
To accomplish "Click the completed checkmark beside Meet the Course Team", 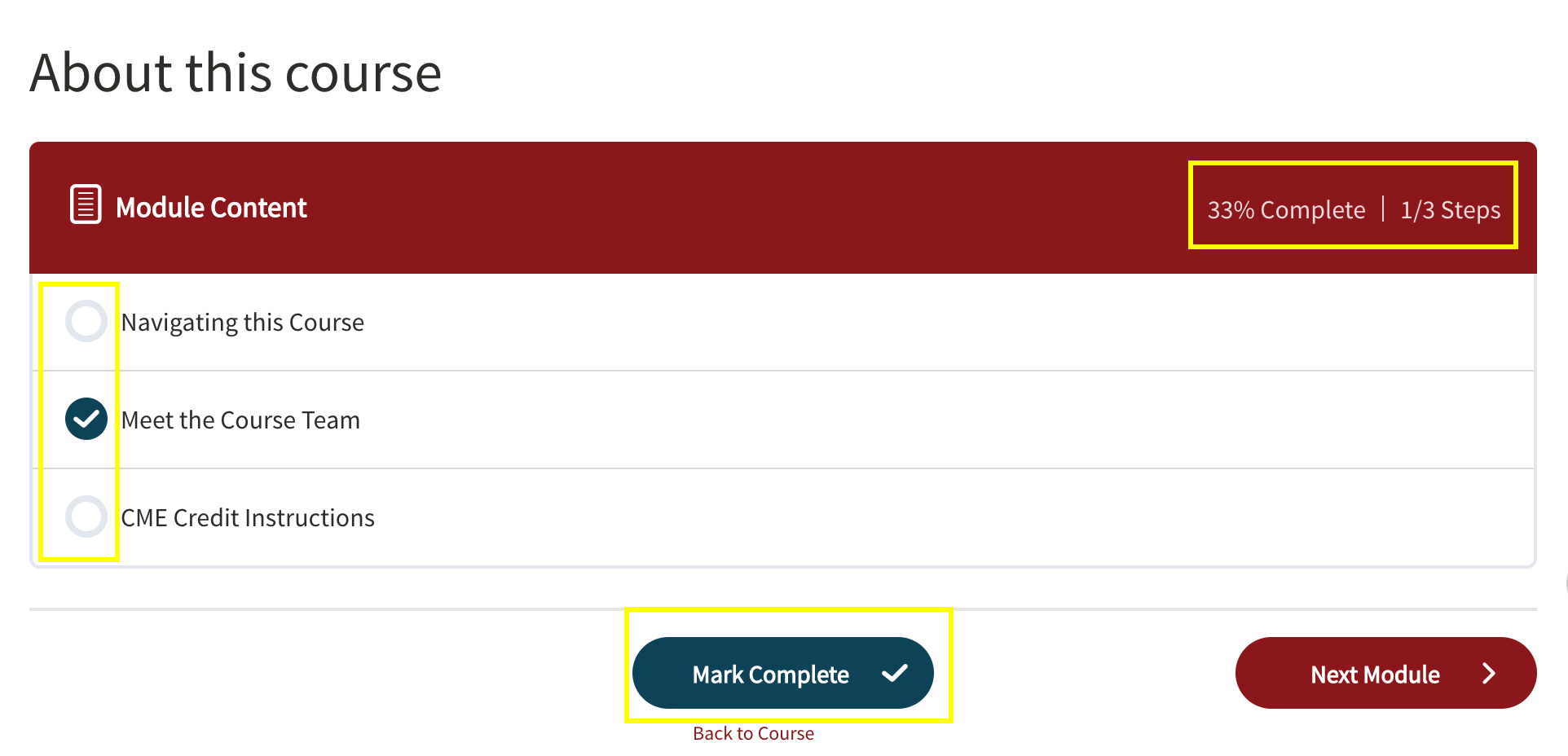I will click(86, 419).
